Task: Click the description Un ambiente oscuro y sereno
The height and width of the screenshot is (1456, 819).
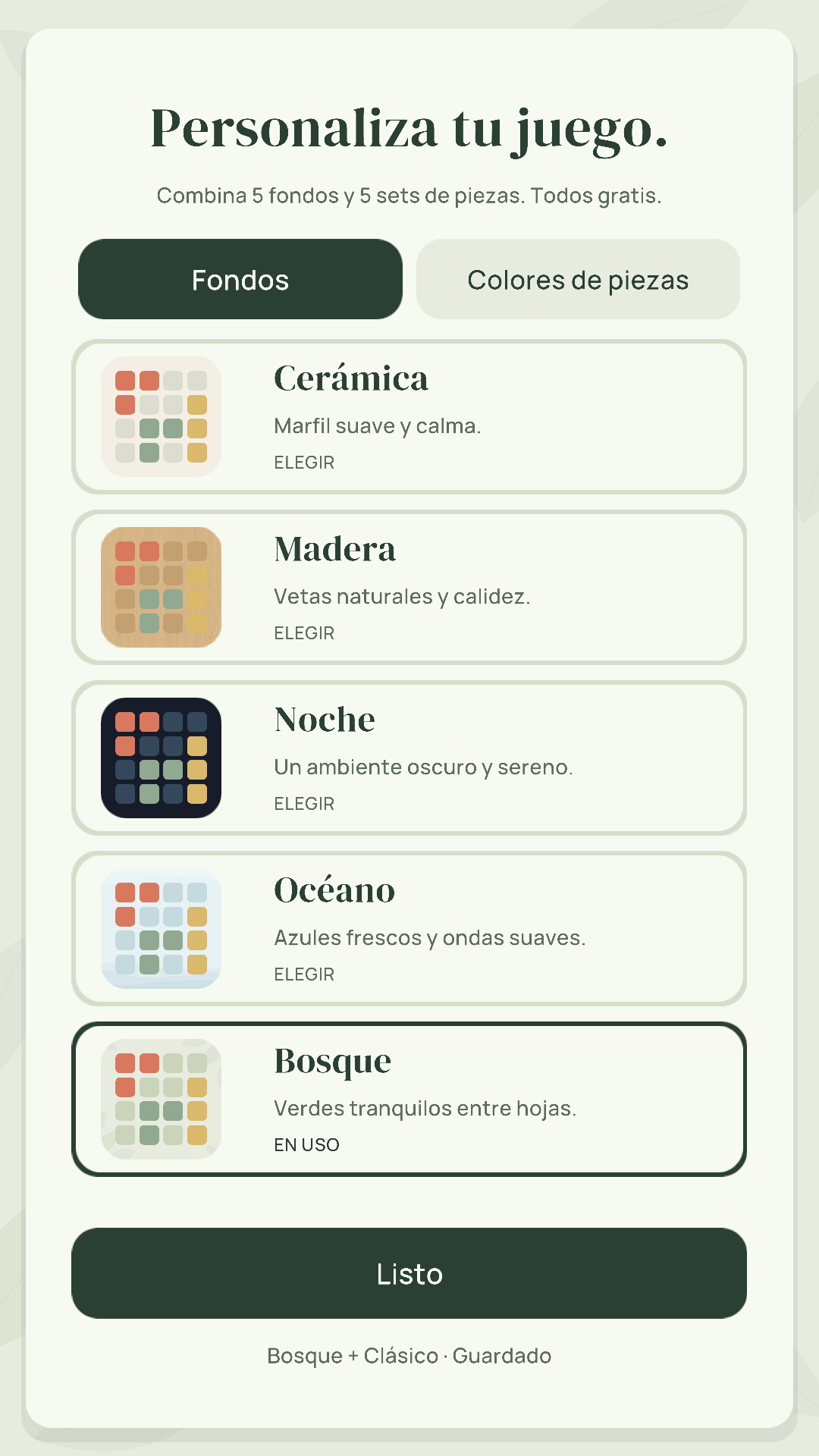Action: point(423,767)
